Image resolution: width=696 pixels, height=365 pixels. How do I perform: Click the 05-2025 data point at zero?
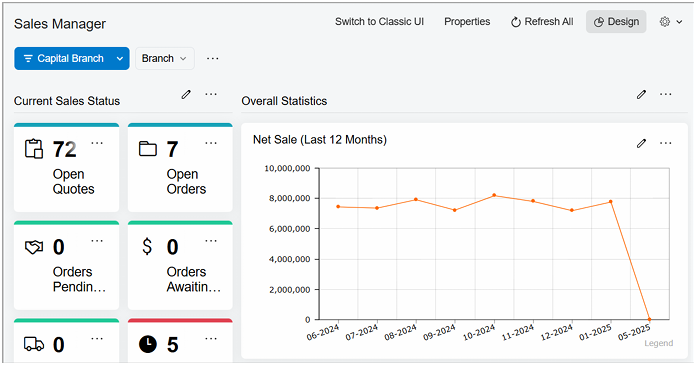point(649,319)
